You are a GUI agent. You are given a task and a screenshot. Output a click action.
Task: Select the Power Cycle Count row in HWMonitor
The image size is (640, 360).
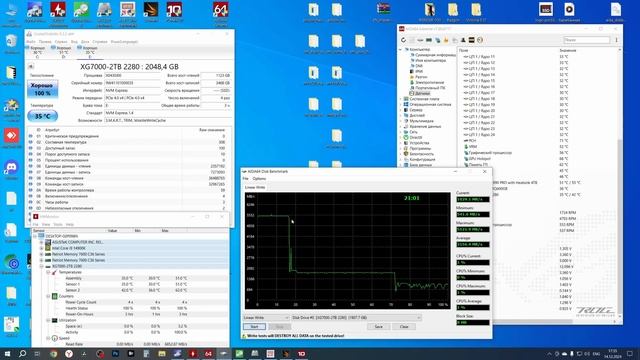point(131,302)
